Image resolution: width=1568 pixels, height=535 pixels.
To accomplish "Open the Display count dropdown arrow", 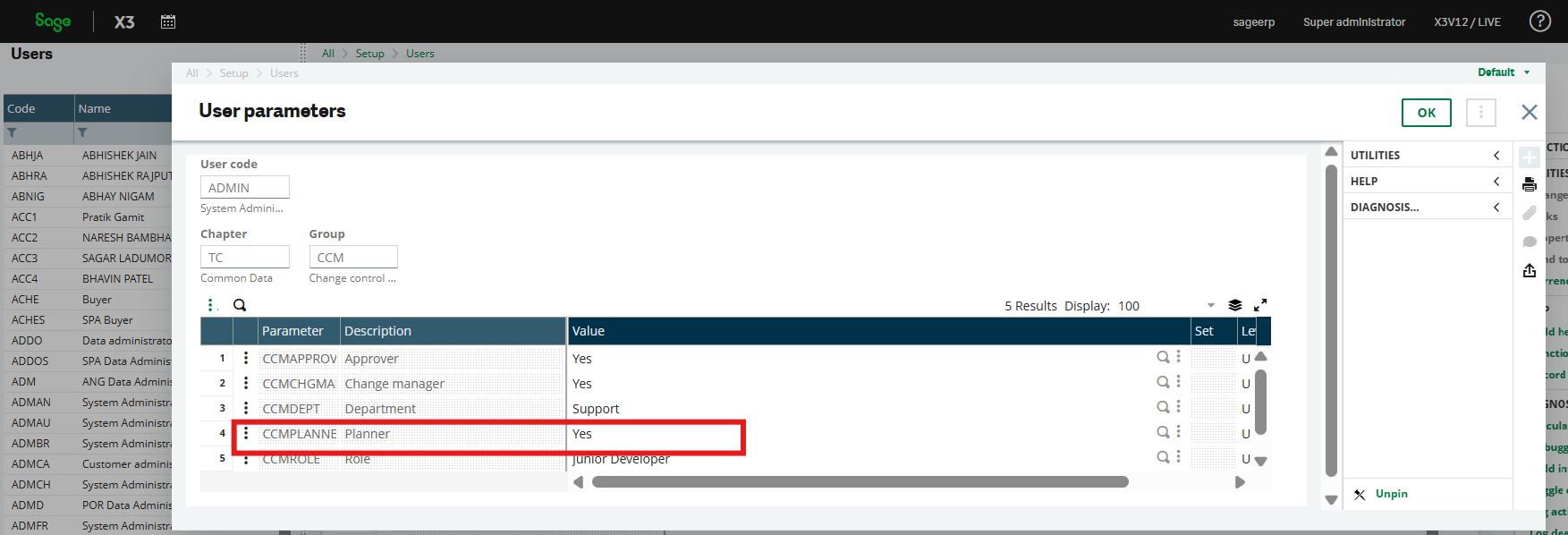I will [1211, 305].
